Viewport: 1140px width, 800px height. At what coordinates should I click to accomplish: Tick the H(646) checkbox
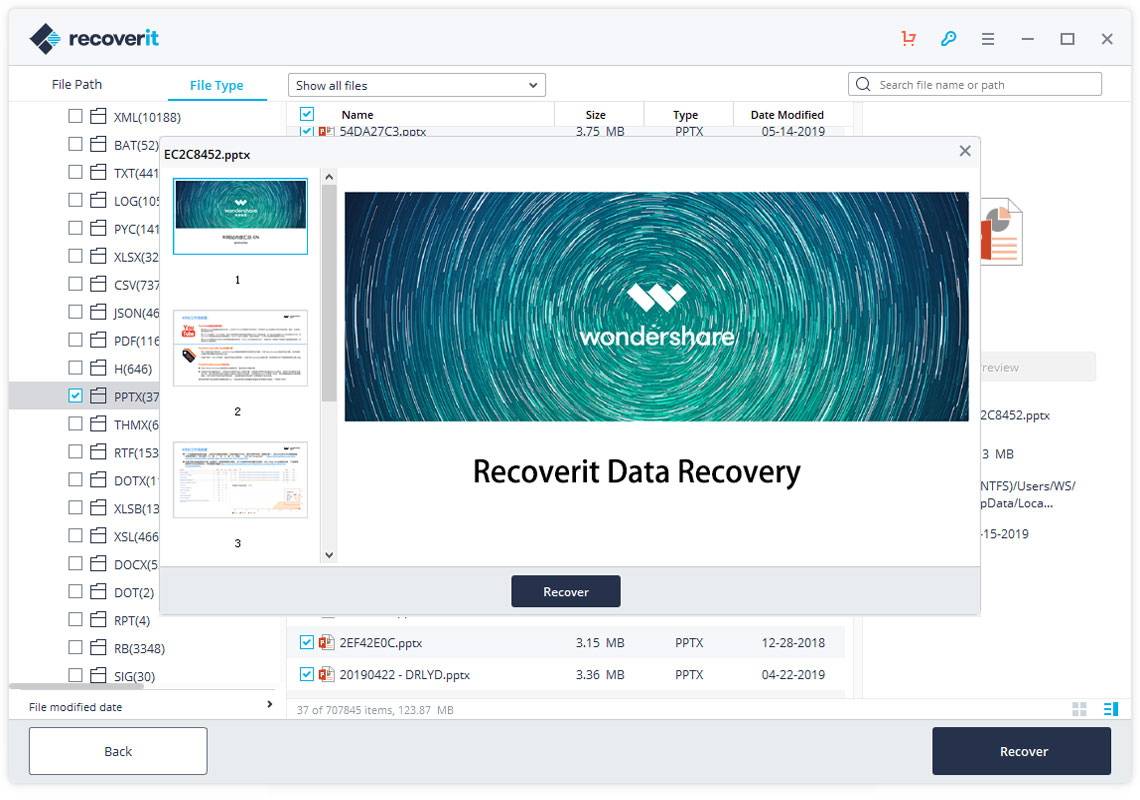(x=75, y=367)
